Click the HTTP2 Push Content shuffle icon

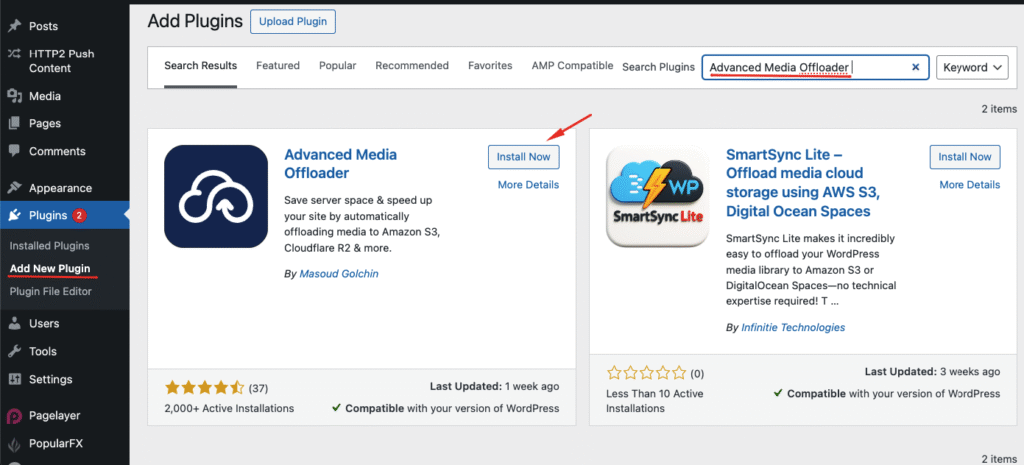coord(14,54)
